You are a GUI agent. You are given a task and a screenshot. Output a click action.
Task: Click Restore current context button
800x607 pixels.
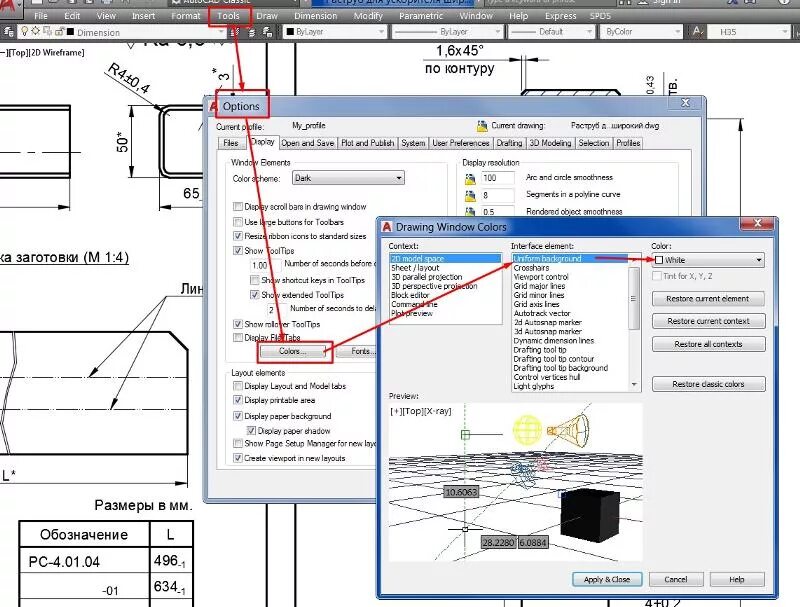click(x=708, y=321)
